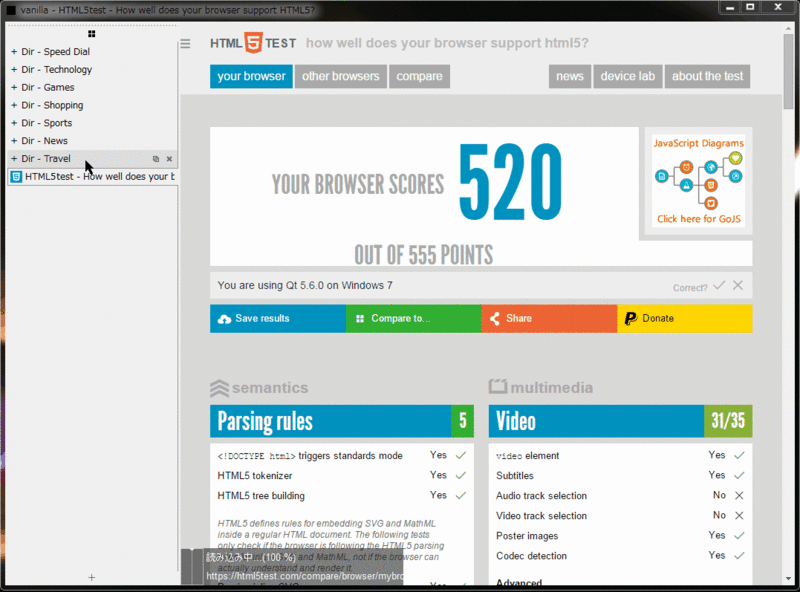Click the cloud icon on Save results
800x592 pixels.
point(224,319)
